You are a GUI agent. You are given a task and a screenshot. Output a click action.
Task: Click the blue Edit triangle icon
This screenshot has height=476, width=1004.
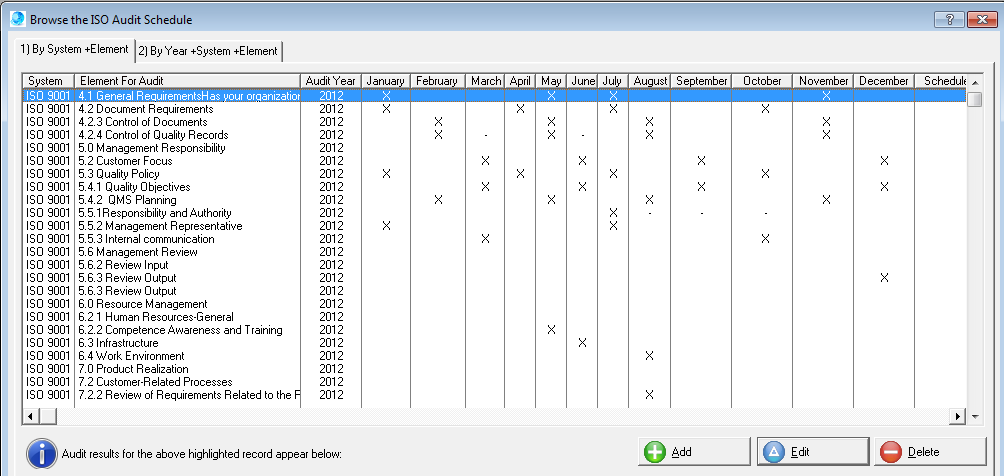pyautogui.click(x=773, y=452)
